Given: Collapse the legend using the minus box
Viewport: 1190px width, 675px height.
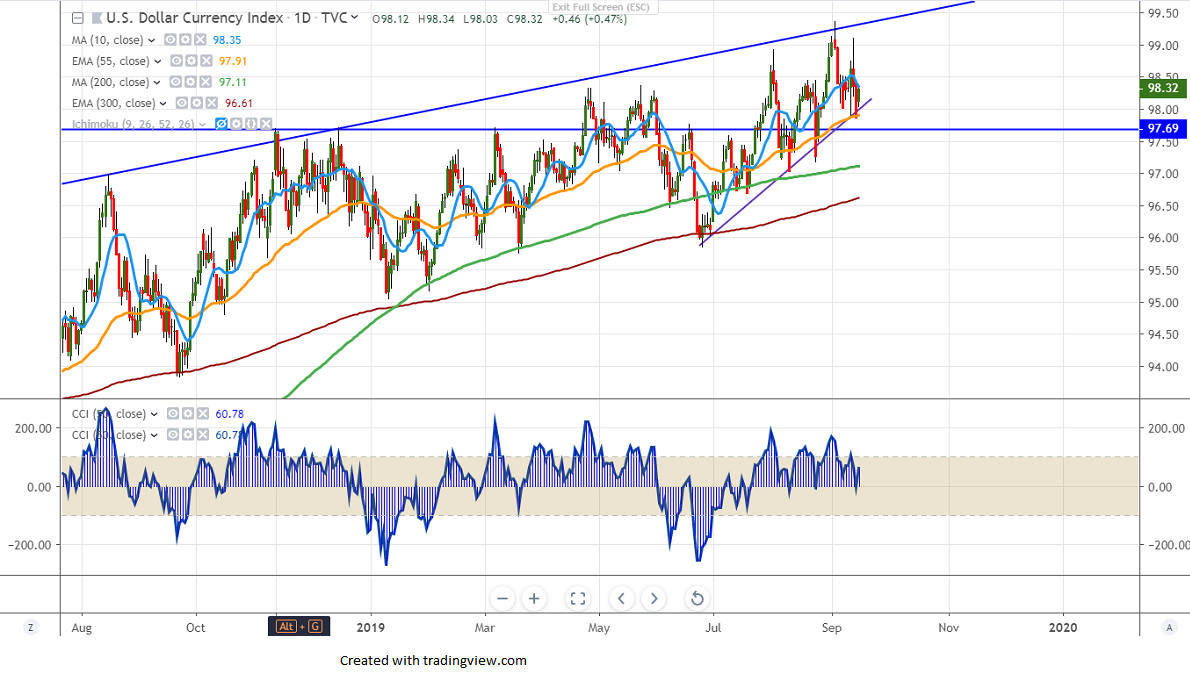Looking at the screenshot, I should (78, 18).
